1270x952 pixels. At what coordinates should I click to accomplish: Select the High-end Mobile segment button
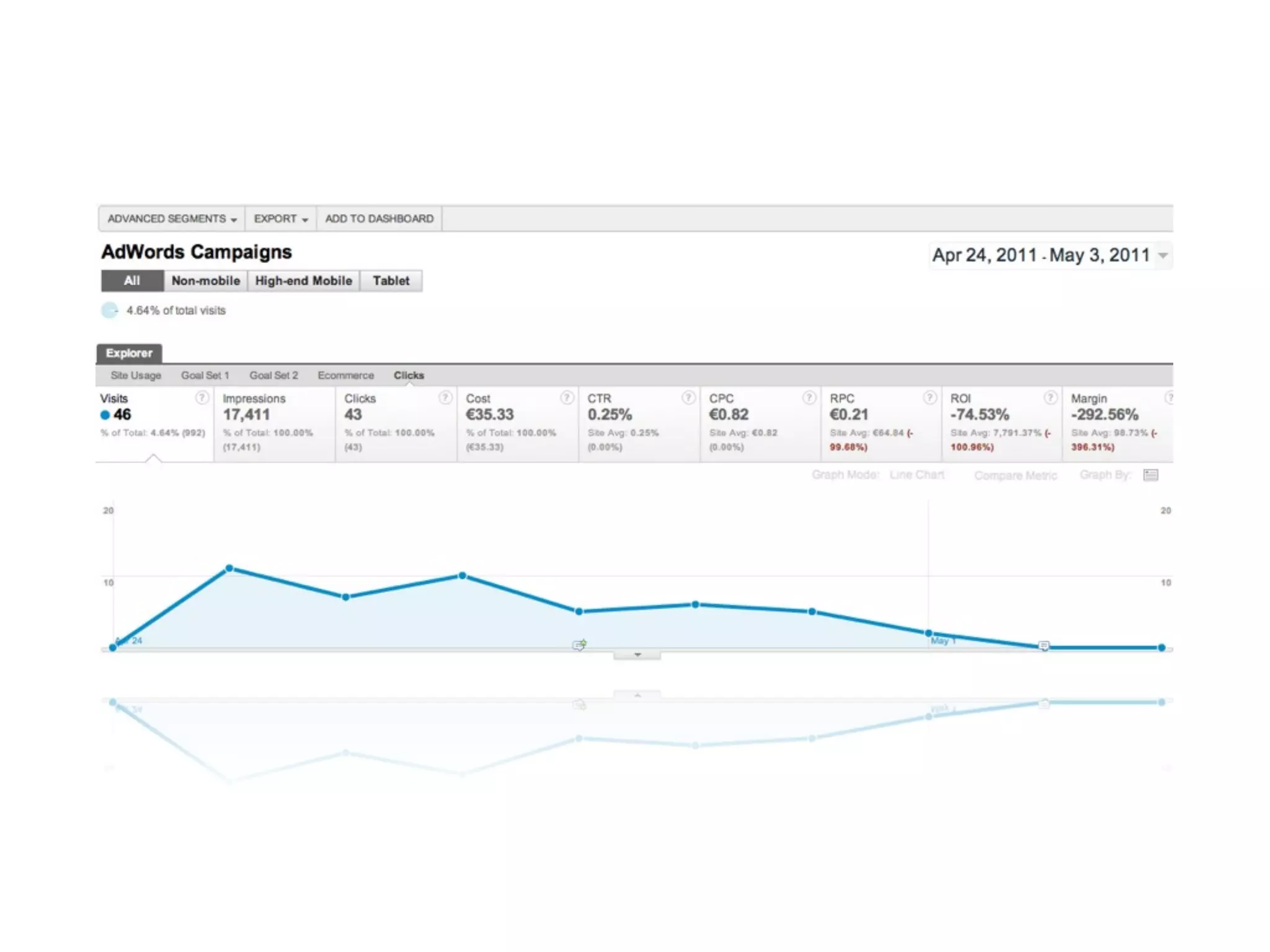pyautogui.click(x=303, y=281)
